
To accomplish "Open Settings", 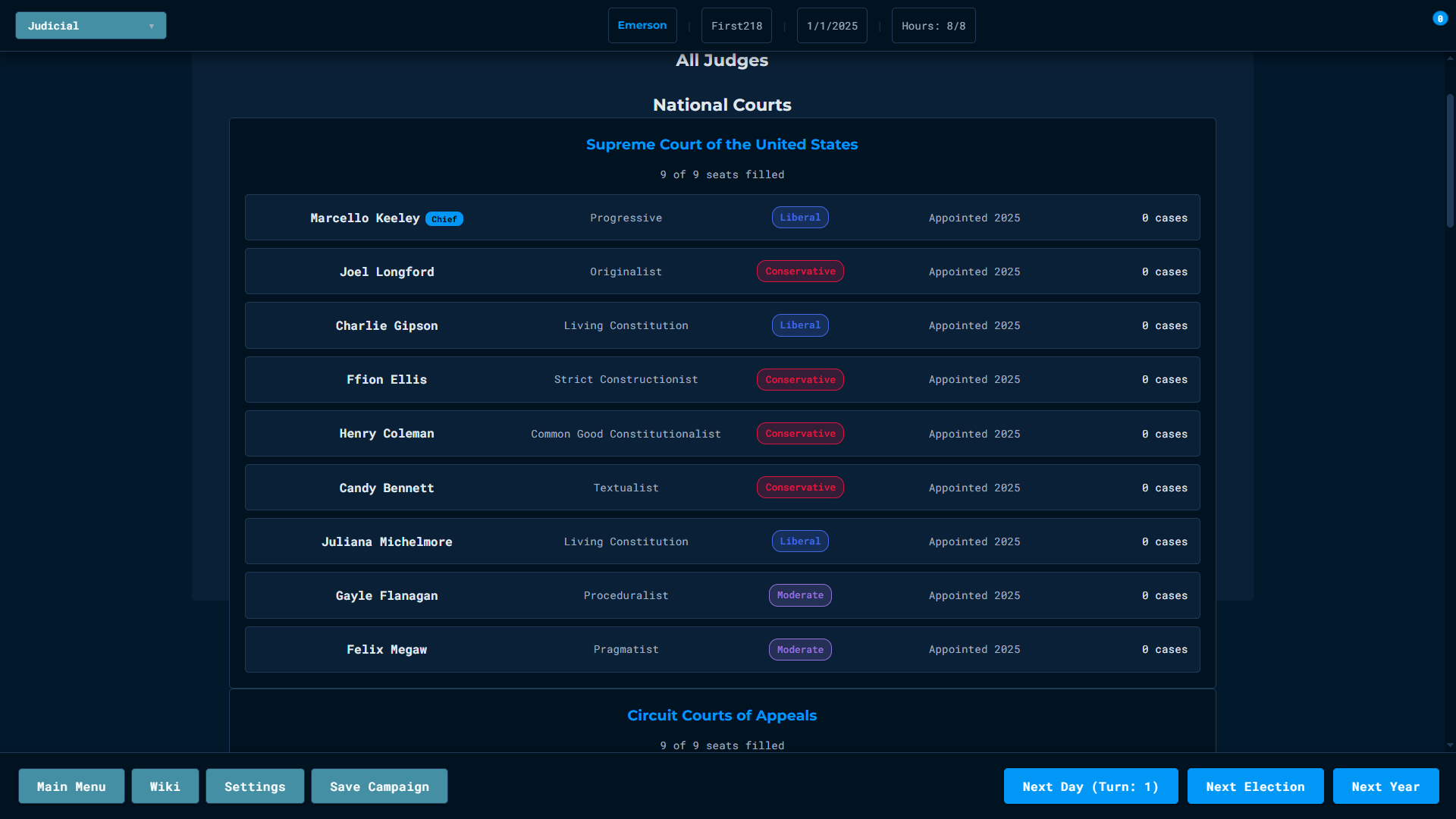I will point(255,786).
